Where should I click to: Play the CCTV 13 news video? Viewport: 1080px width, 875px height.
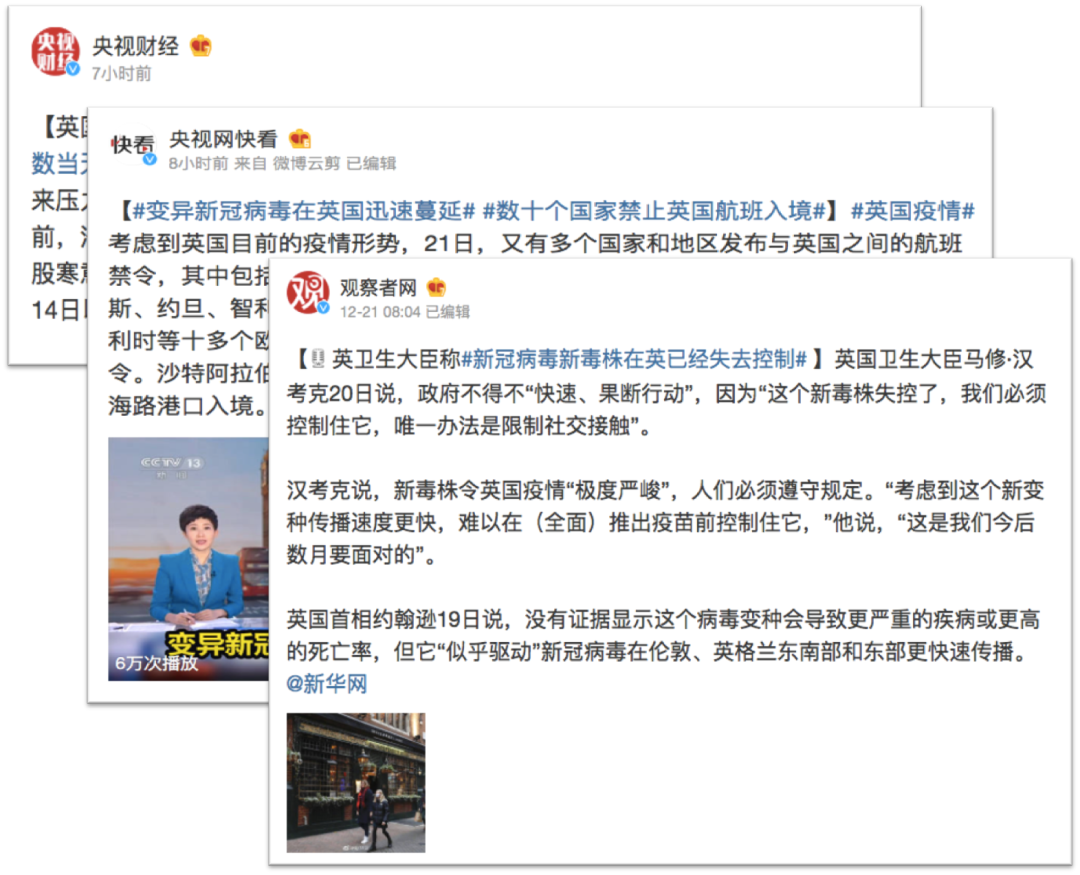pyautogui.click(x=188, y=559)
